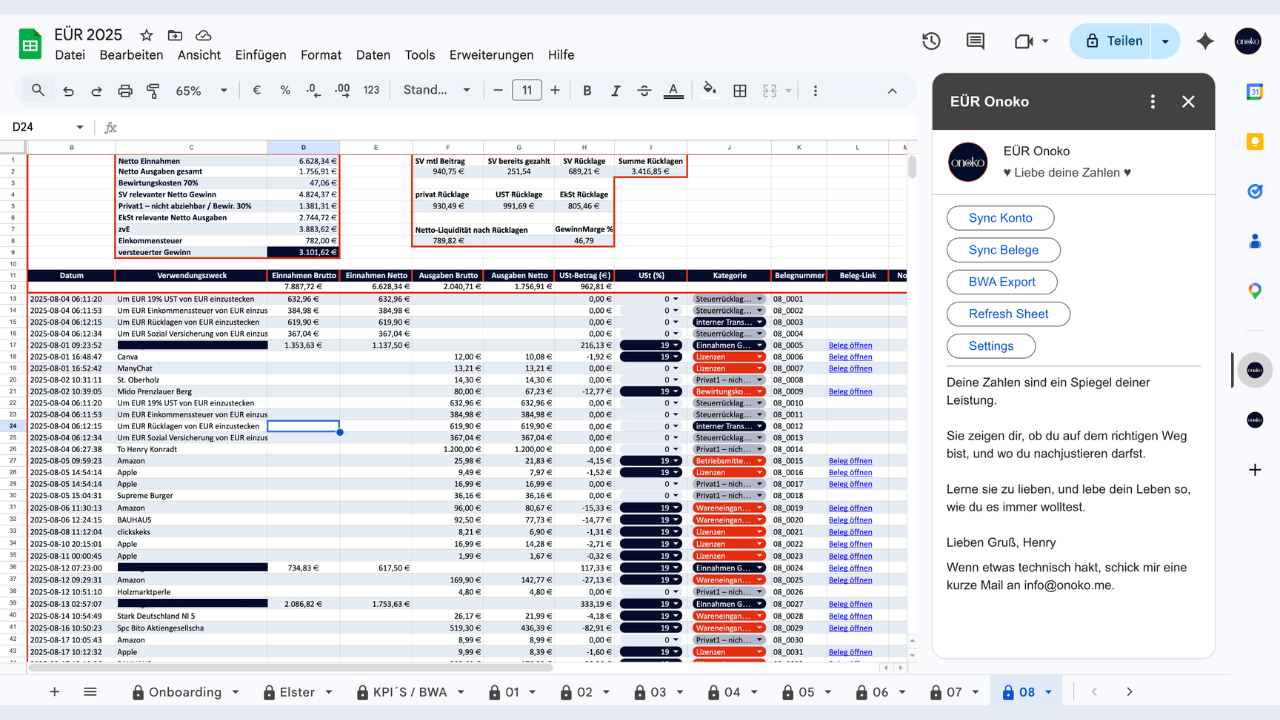Open version history clock icon

931,41
